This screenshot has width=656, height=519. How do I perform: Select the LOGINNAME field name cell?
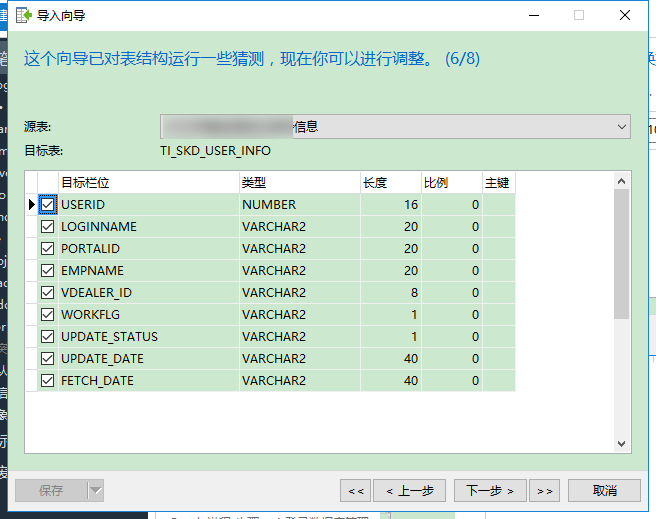click(x=149, y=227)
